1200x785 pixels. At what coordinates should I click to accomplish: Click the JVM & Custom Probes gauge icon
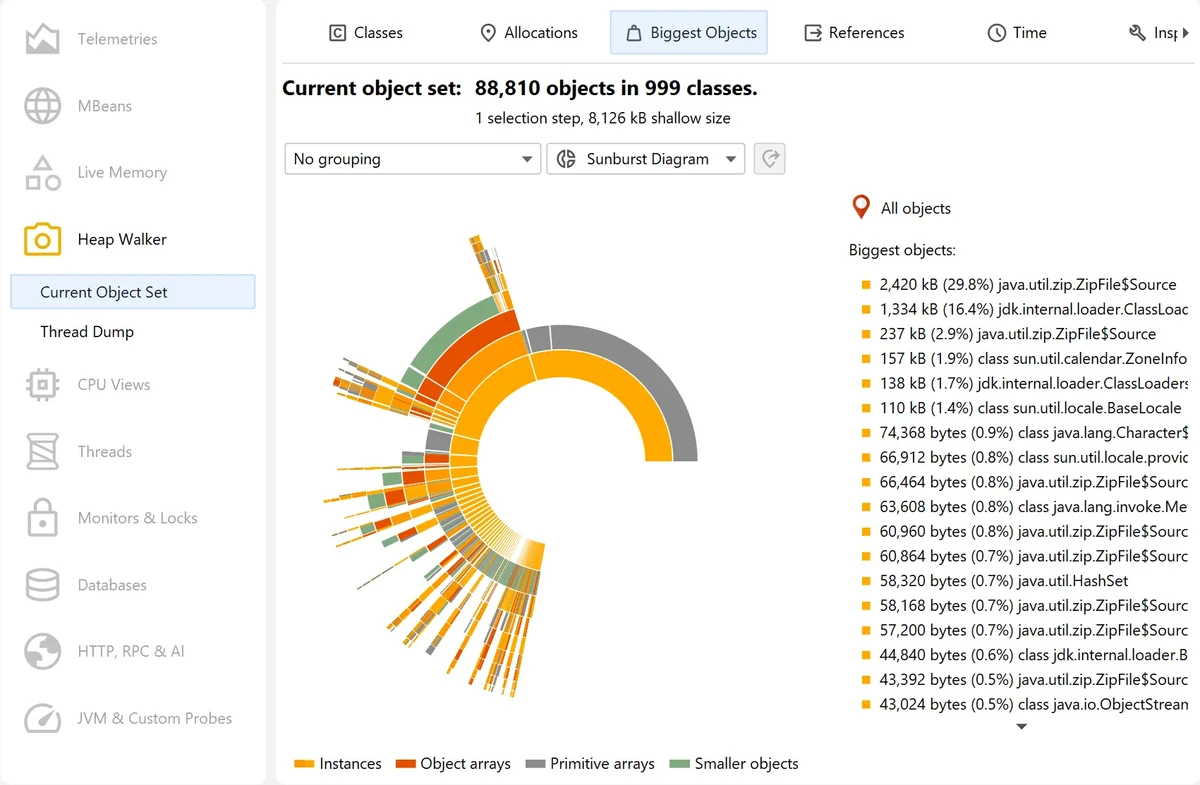point(43,718)
